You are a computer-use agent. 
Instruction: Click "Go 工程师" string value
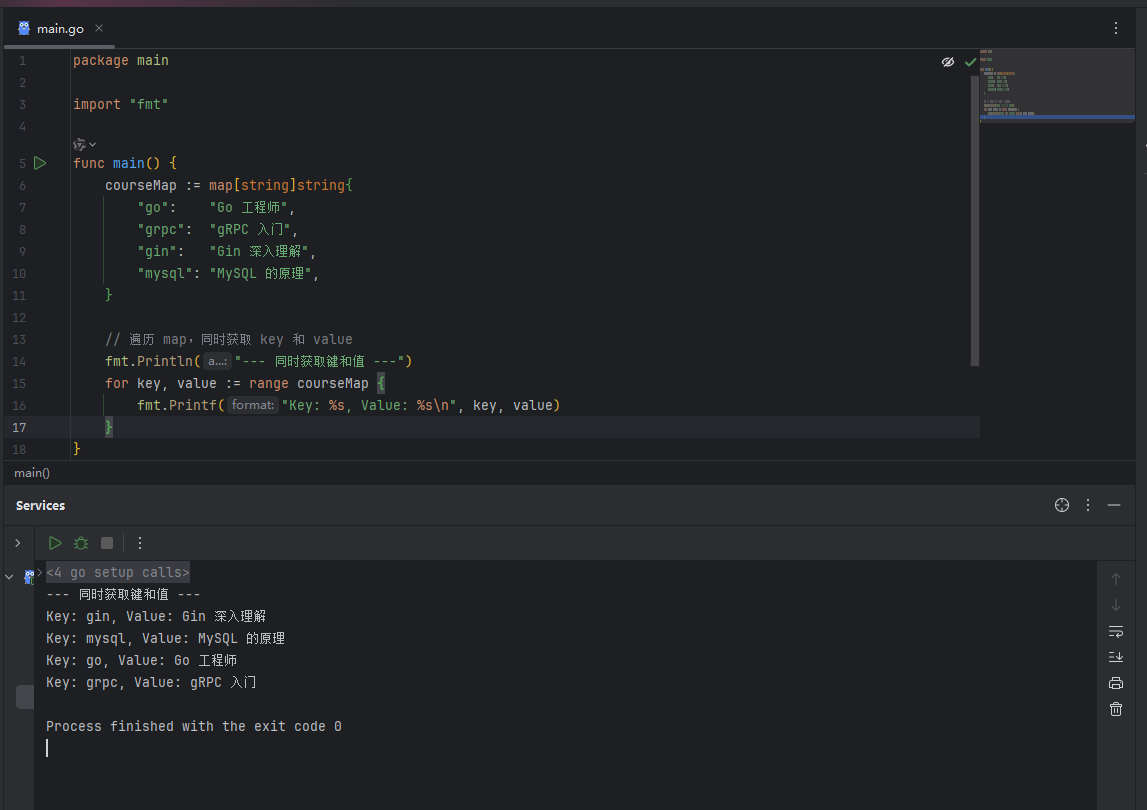point(249,207)
